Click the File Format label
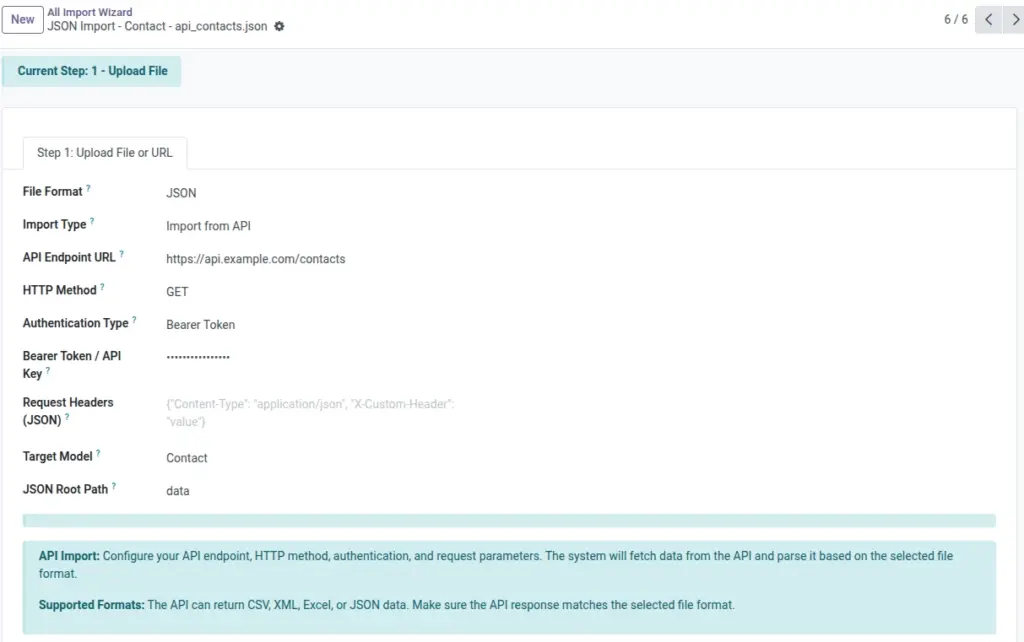 click(x=52, y=192)
